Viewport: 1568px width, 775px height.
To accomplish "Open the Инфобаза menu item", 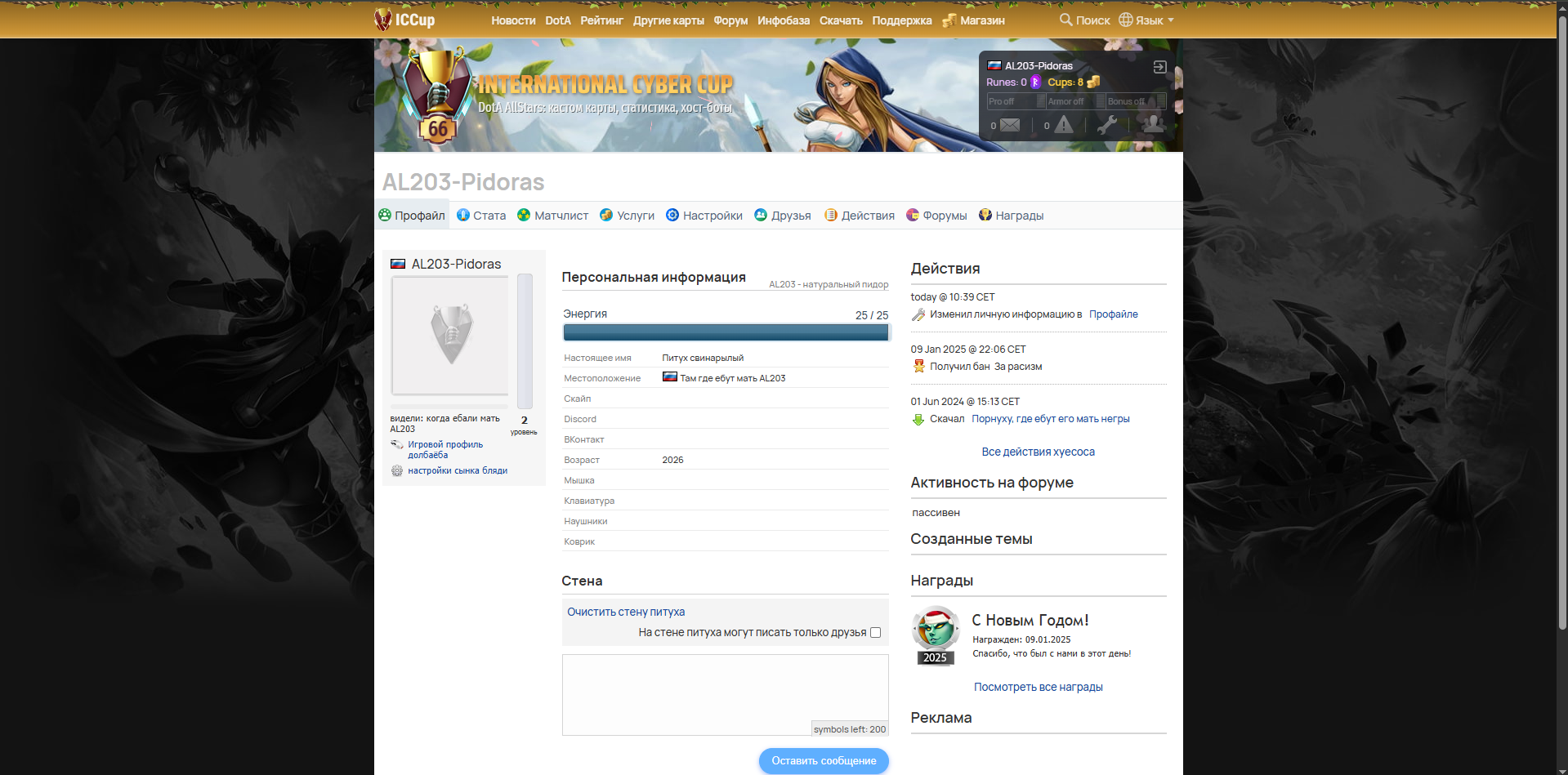I will click(784, 20).
